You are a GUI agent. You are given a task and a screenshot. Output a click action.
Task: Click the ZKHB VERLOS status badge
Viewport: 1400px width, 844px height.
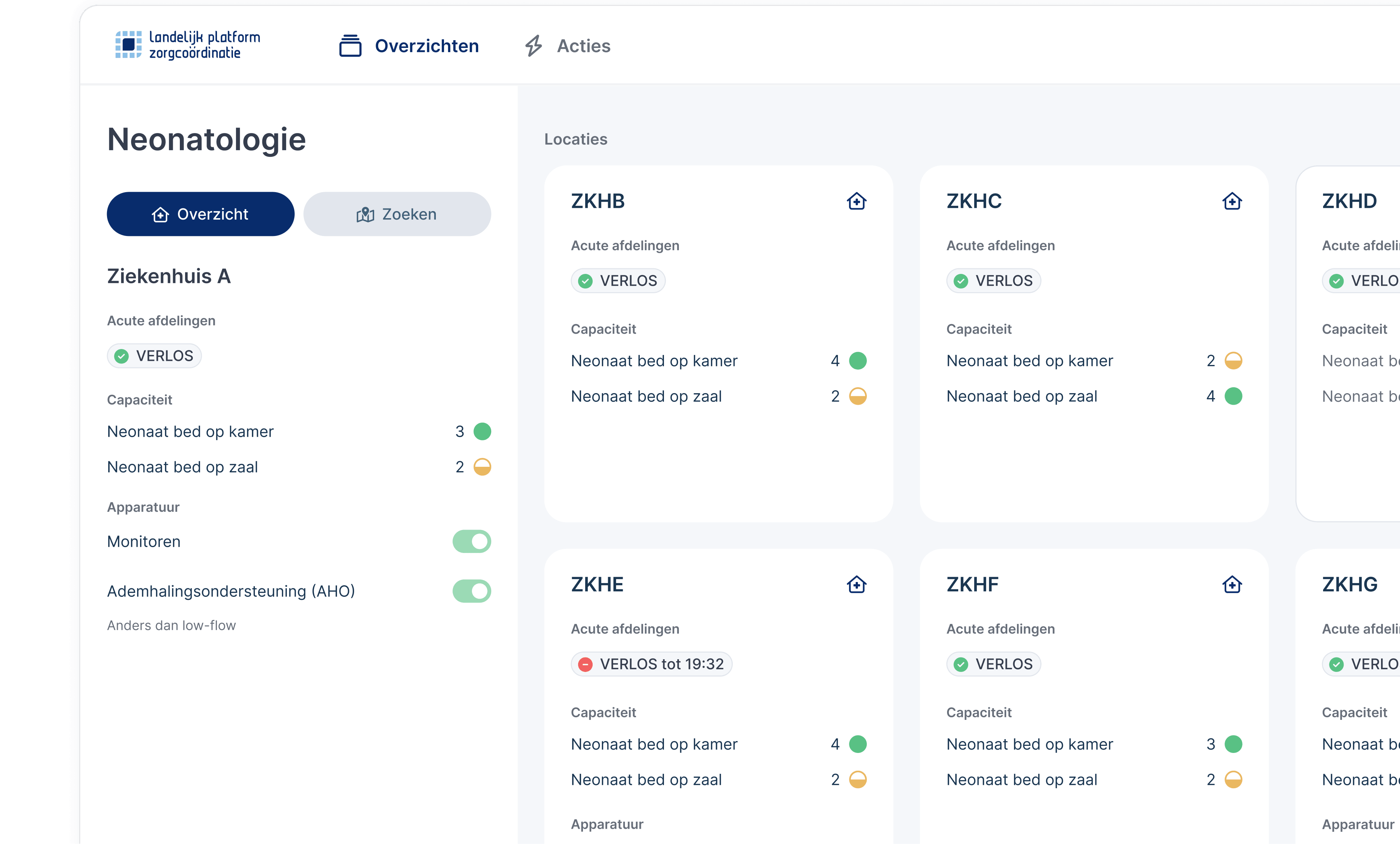(618, 281)
